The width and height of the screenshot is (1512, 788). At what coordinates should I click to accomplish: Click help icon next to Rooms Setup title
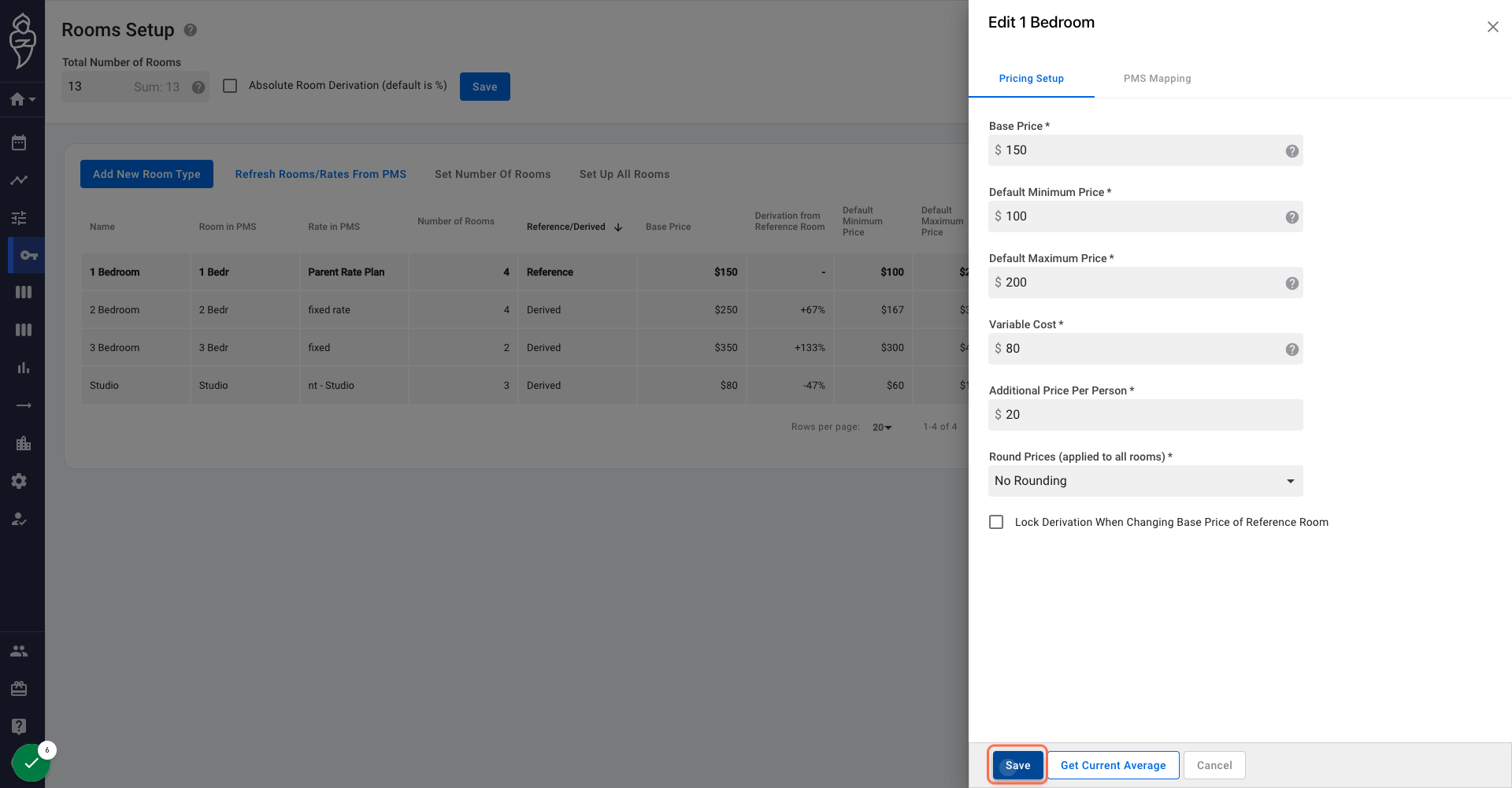tap(191, 30)
